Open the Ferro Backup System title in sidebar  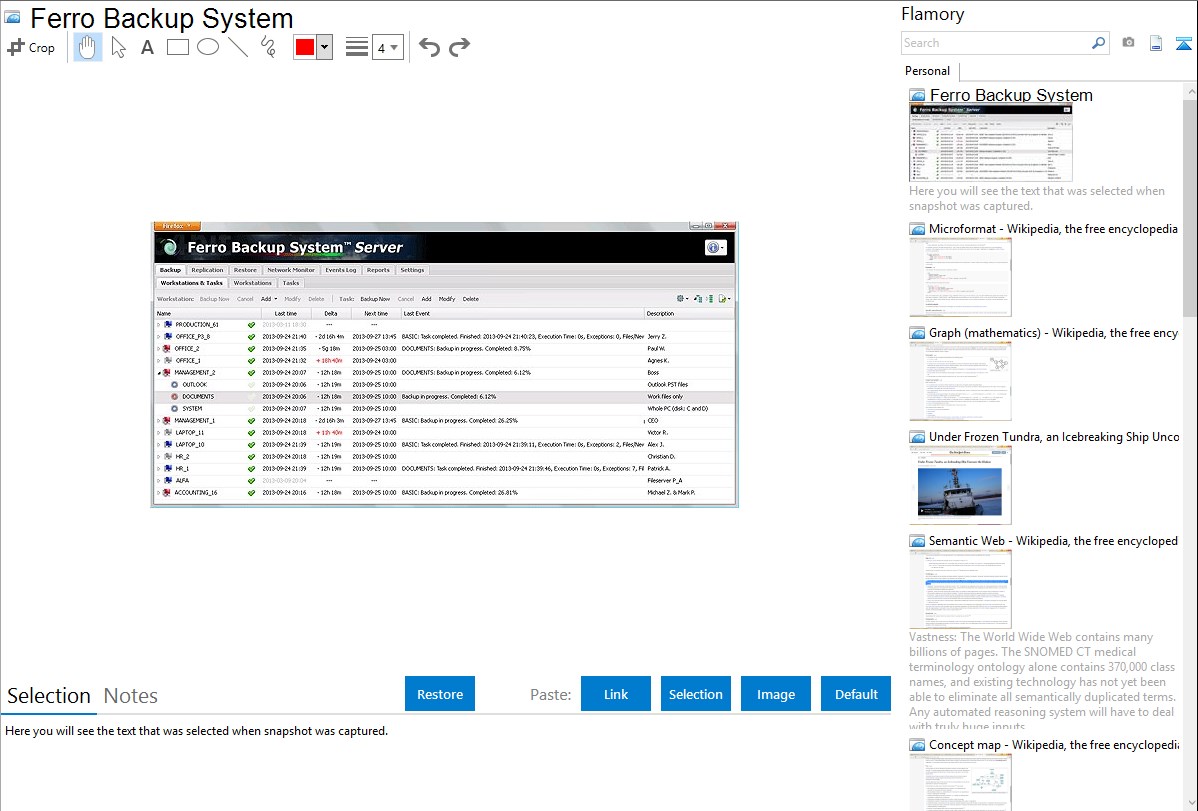tap(1011, 96)
